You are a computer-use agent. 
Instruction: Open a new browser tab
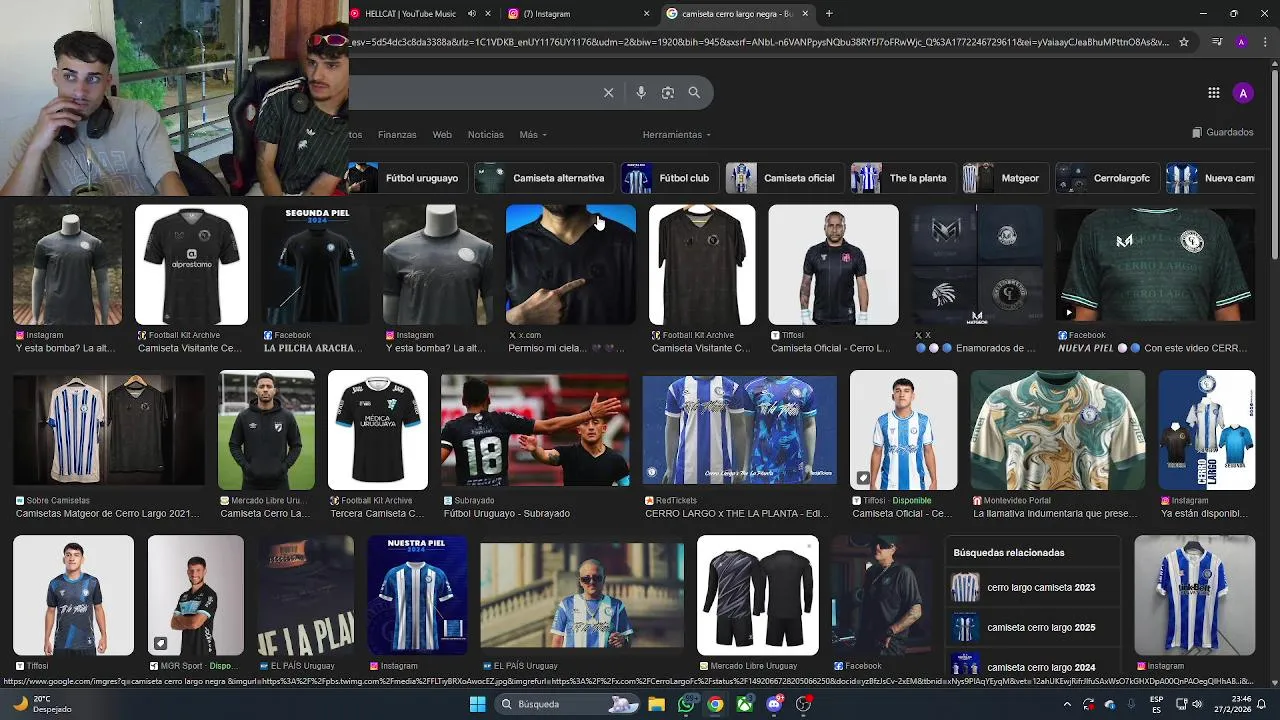pos(829,14)
